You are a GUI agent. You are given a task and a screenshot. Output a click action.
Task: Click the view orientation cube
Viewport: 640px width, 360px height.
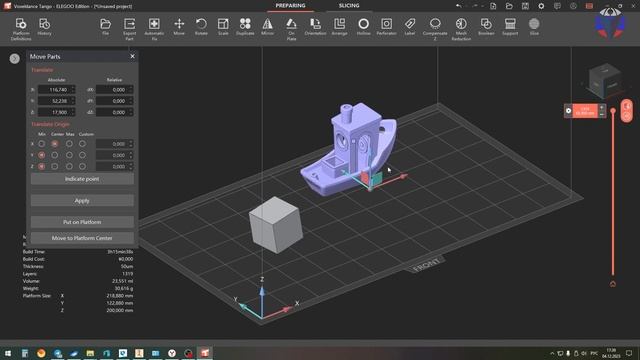click(604, 81)
